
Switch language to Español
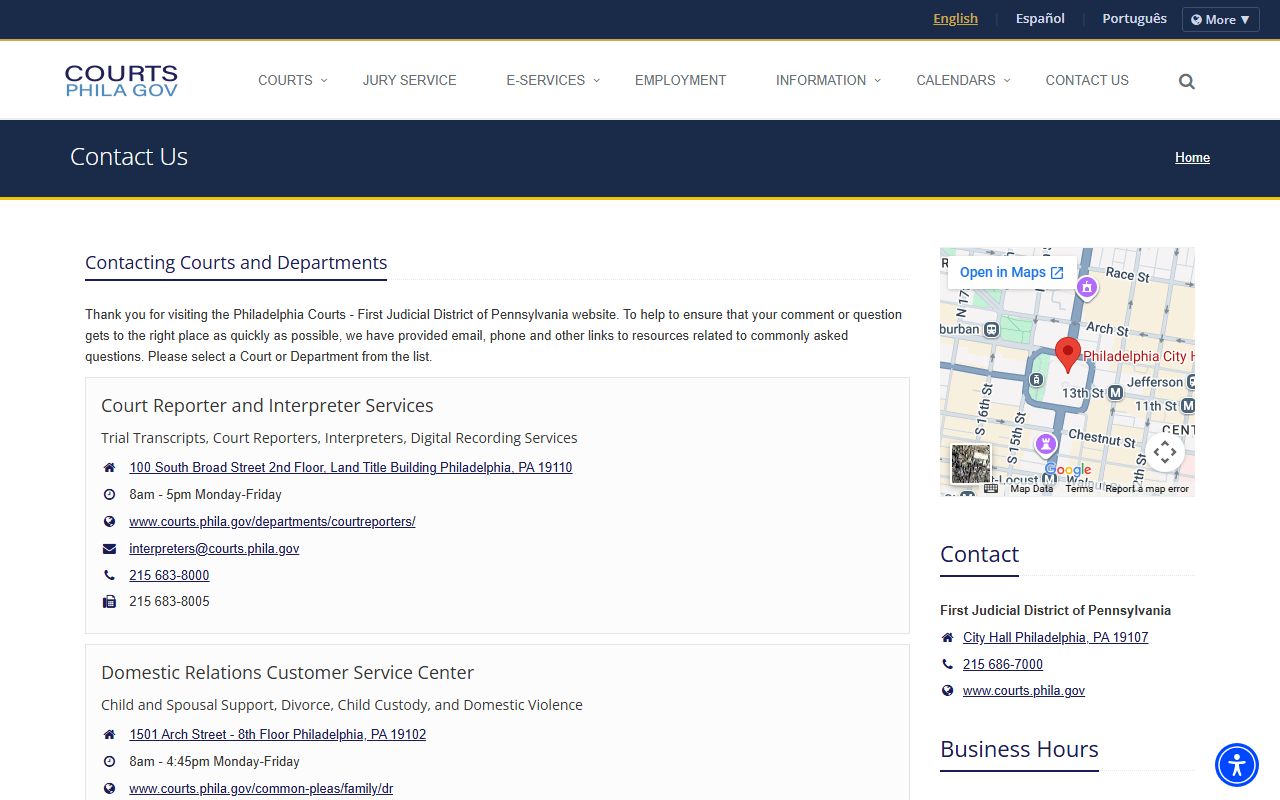click(x=1040, y=19)
